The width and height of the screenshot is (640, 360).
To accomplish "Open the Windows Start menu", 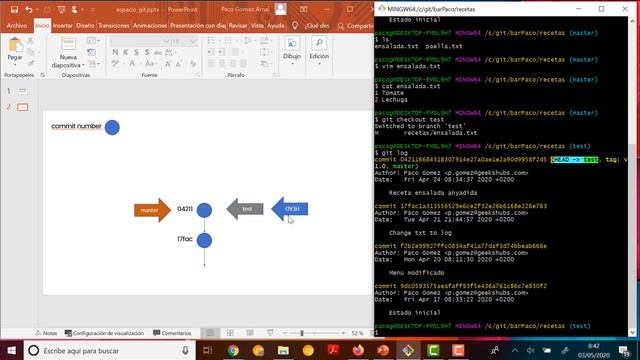I will tap(11, 351).
